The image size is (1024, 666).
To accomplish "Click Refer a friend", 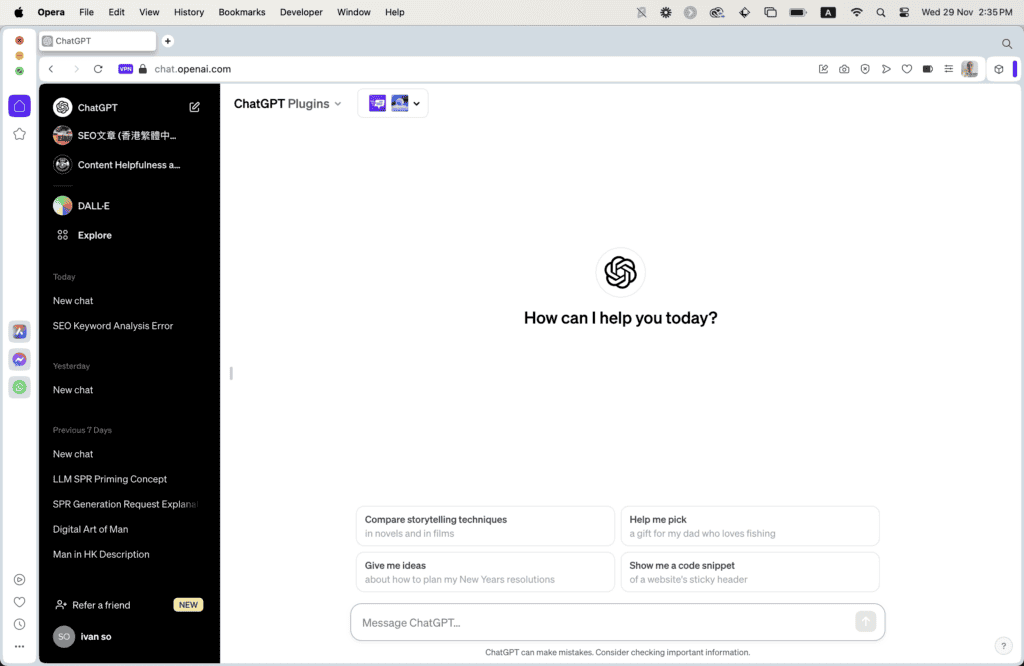I will pos(100,604).
